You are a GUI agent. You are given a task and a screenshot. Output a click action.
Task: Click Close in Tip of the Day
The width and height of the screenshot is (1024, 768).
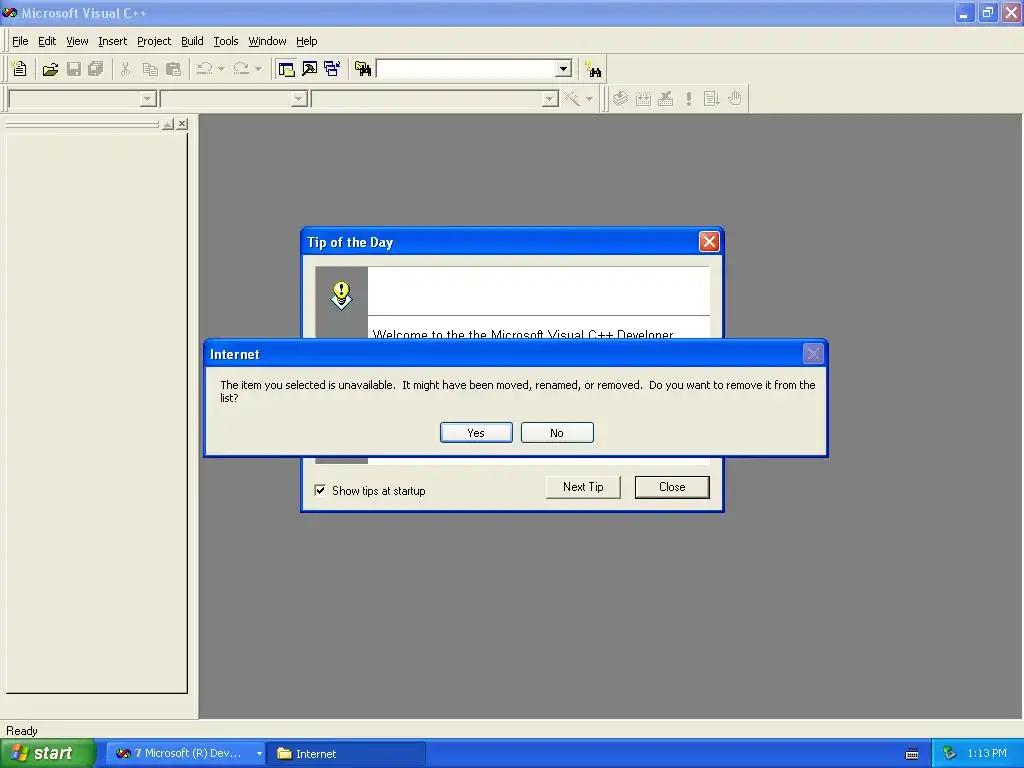[x=672, y=487]
